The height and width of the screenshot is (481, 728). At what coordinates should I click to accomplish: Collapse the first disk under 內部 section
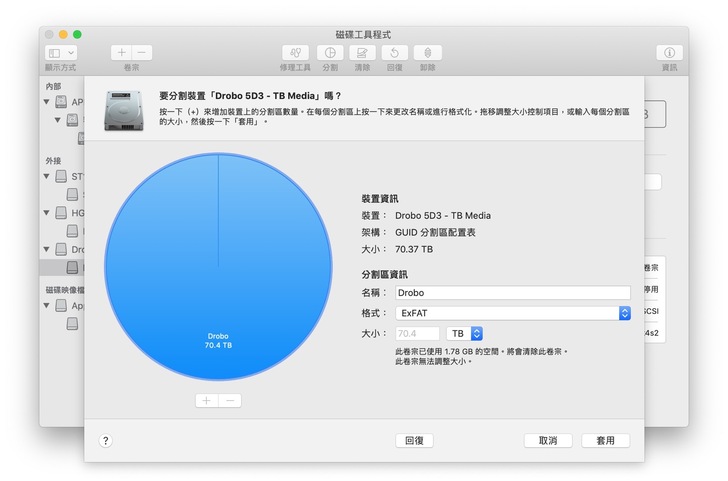click(x=46, y=102)
